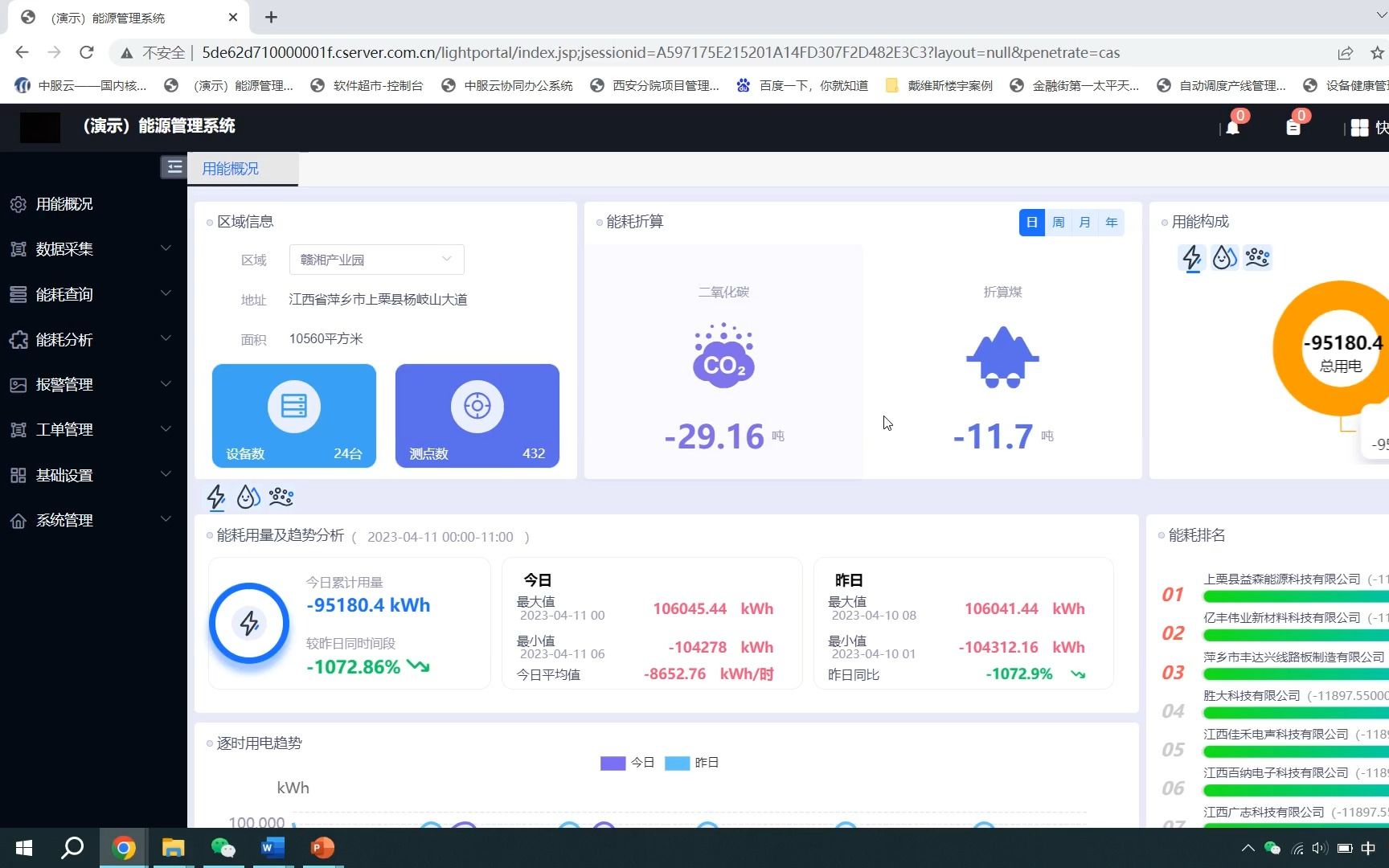This screenshot has height=868, width=1389.
Task: Expand 报警管理 sidebar menu
Action: 93,384
